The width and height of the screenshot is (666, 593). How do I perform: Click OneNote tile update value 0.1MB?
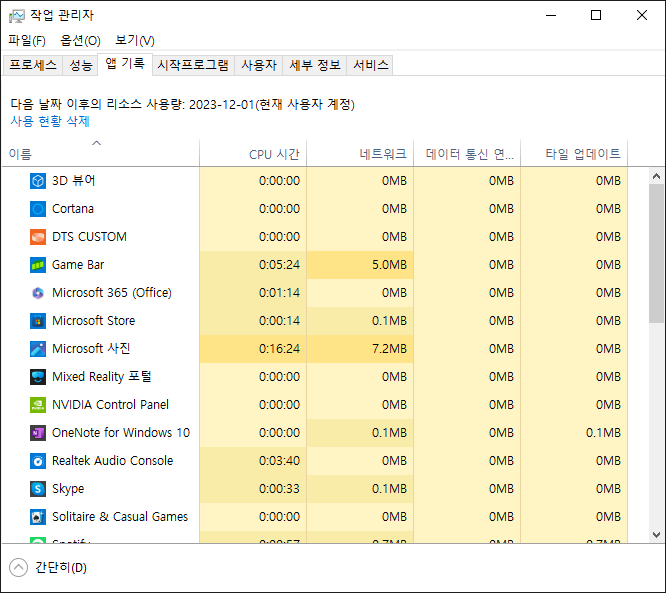(603, 433)
